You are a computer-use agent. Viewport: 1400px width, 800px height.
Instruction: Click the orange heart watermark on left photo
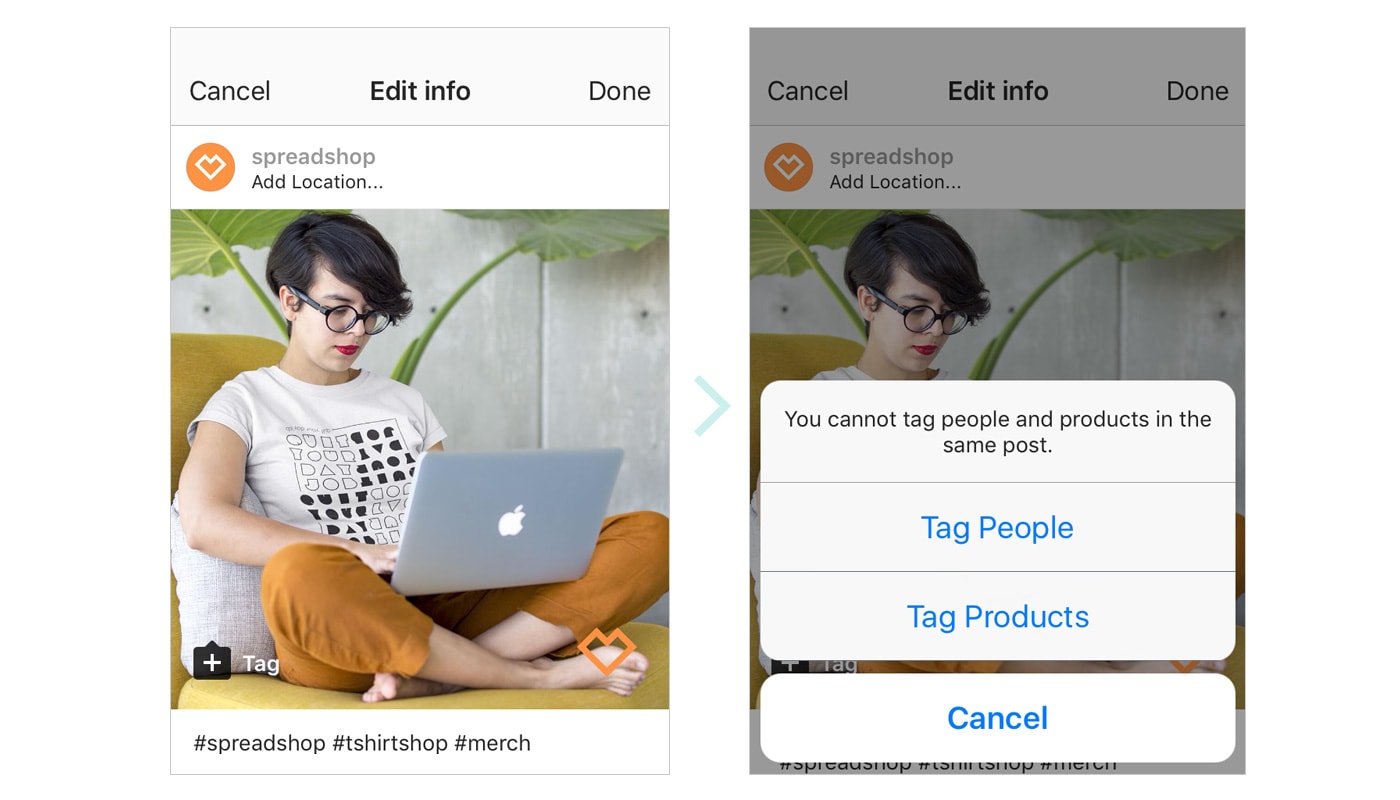click(607, 650)
